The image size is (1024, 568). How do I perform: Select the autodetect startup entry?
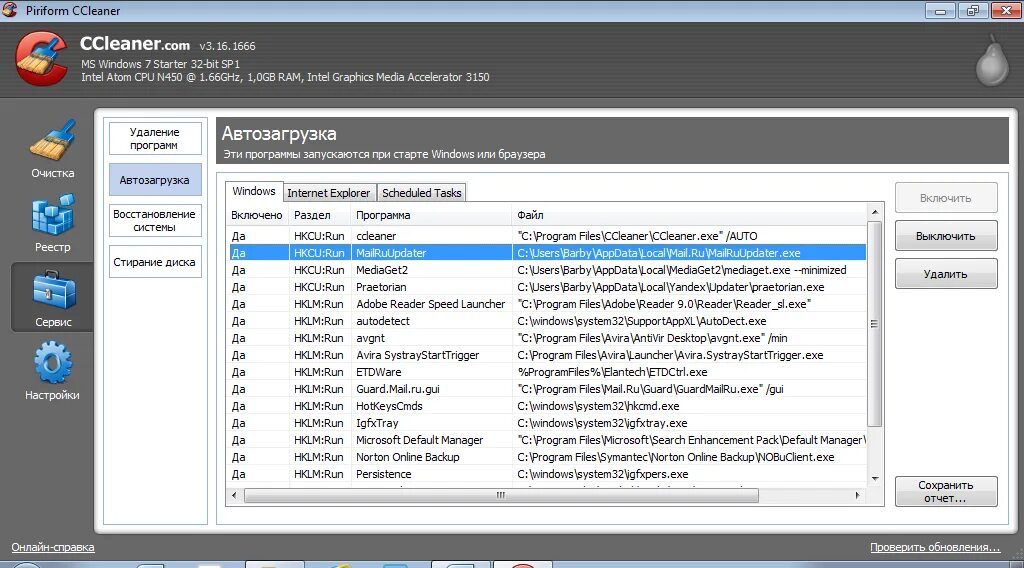[547, 321]
